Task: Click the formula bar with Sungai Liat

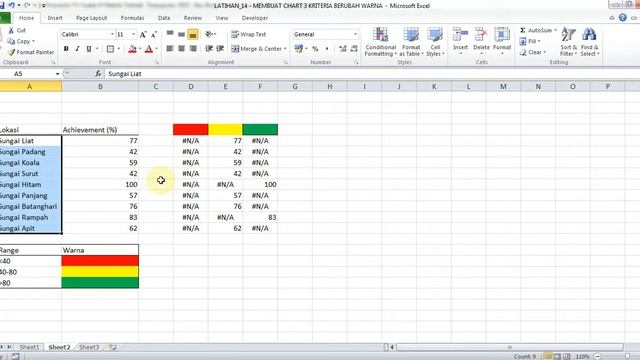Action: click(371, 74)
